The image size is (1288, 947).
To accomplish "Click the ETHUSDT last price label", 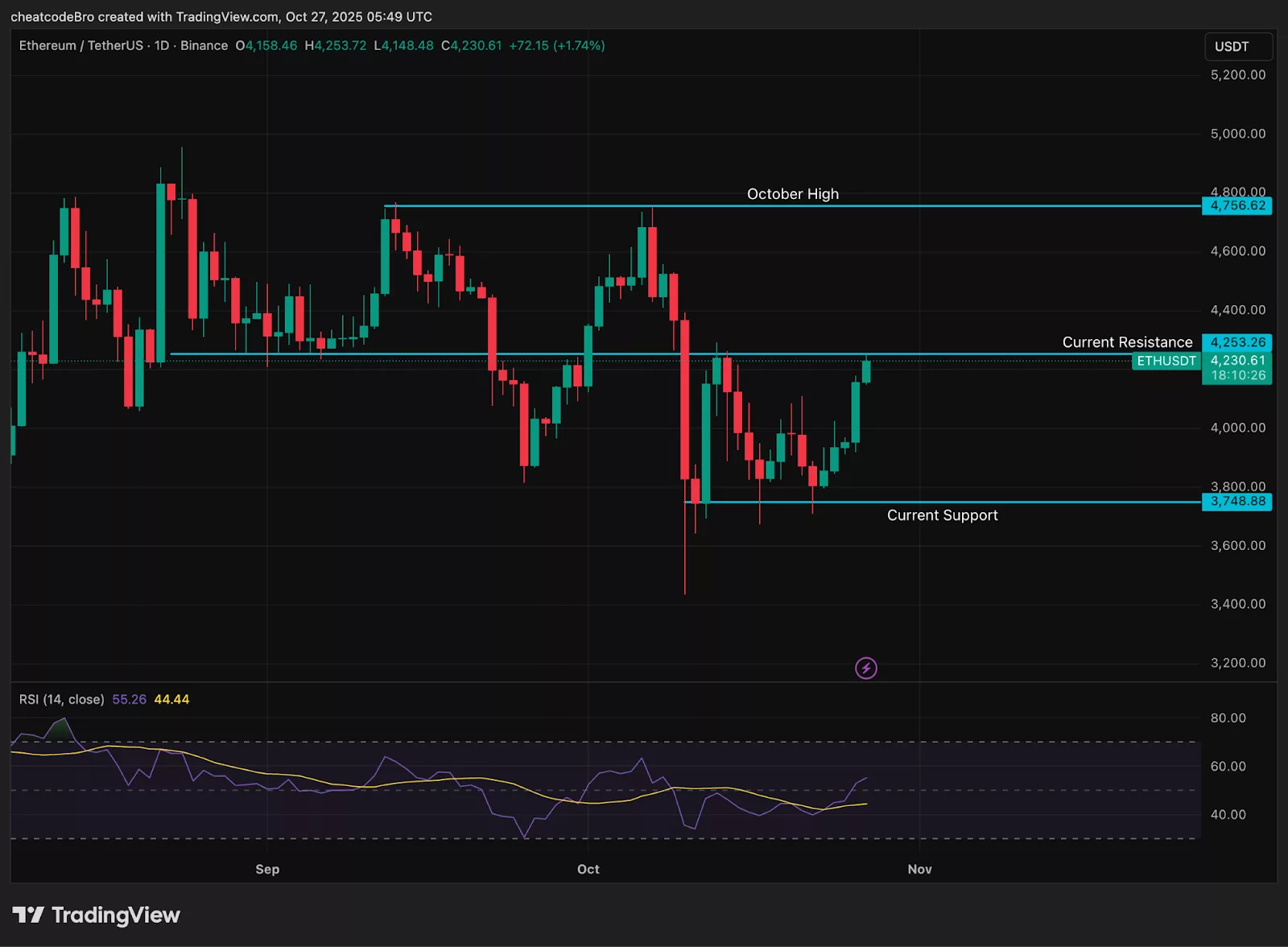I will click(x=1166, y=361).
